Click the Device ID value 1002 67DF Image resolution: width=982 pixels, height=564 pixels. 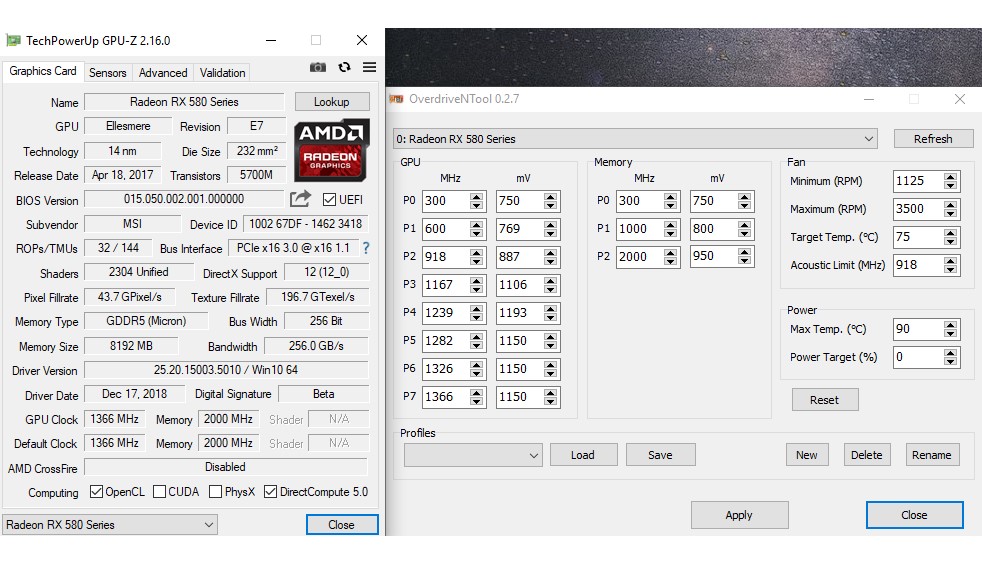click(306, 224)
